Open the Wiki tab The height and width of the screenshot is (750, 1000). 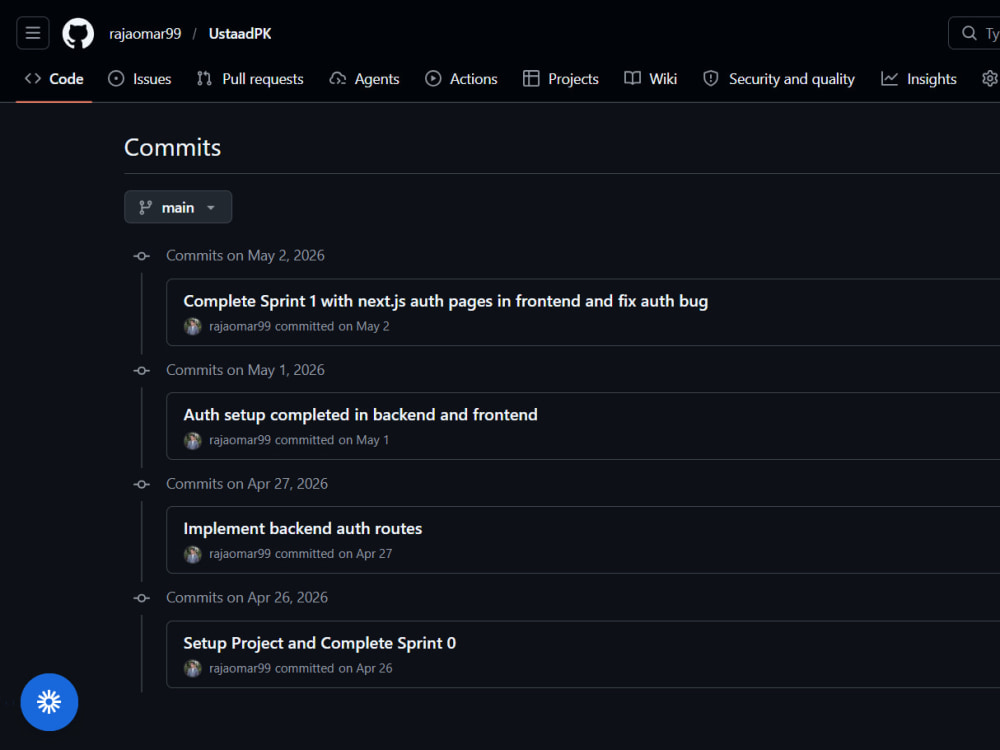651,78
